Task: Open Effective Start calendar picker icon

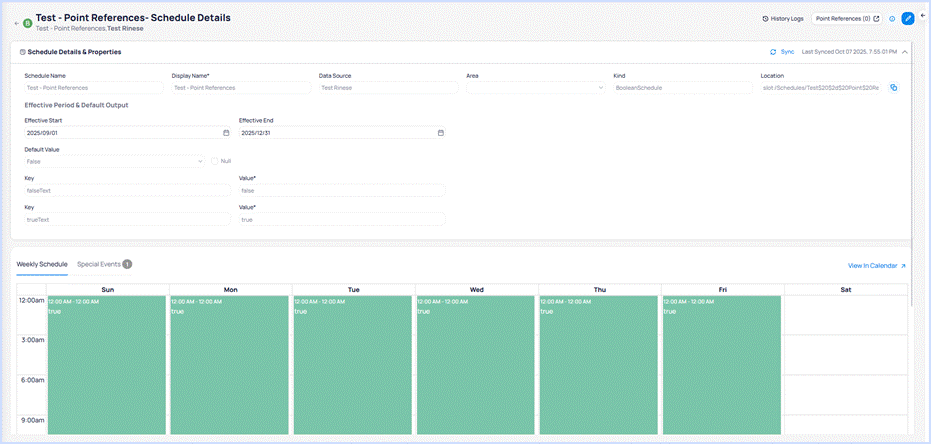Action: pyautogui.click(x=226, y=132)
